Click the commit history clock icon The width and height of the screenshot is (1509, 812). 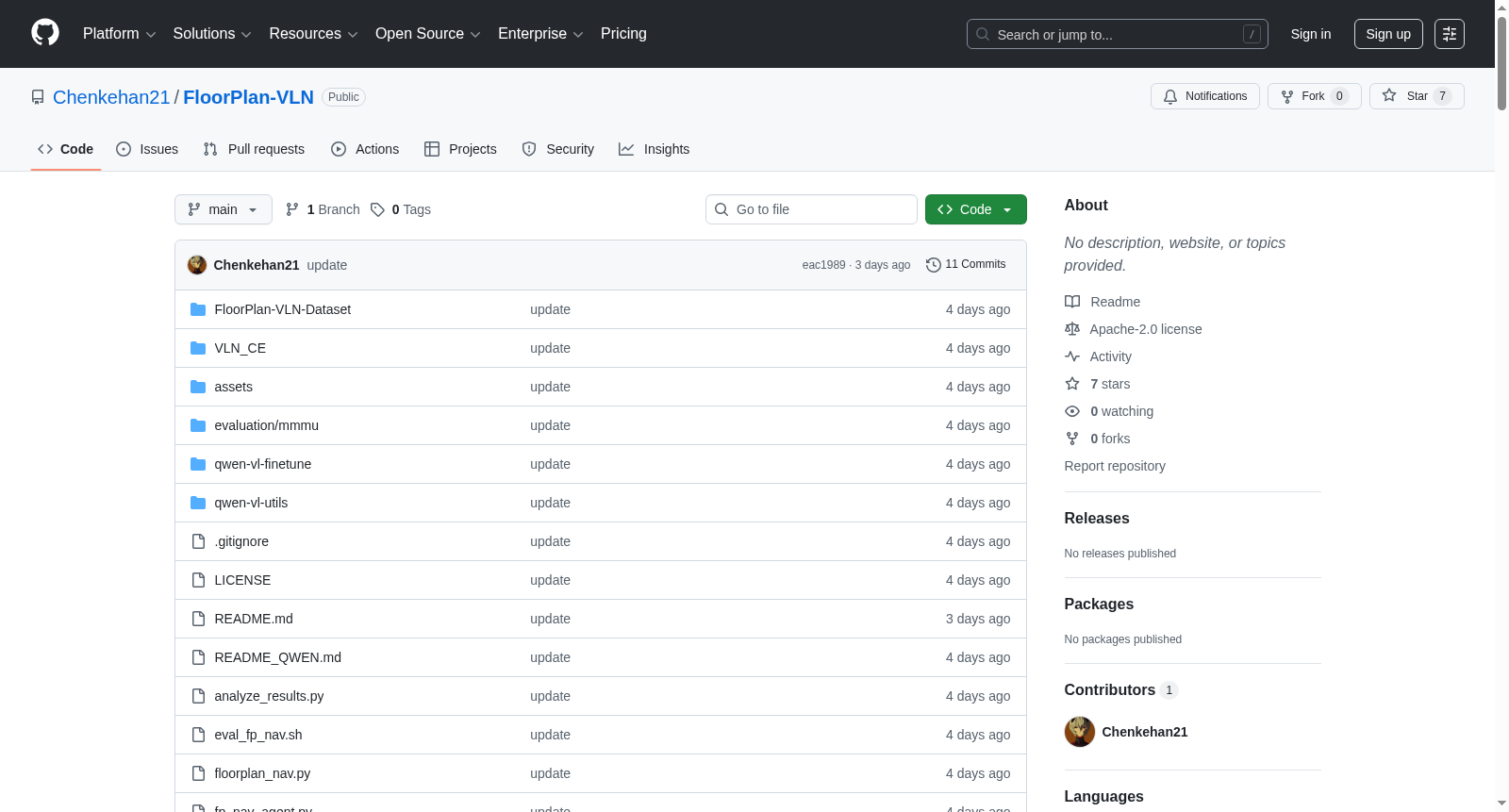click(934, 265)
